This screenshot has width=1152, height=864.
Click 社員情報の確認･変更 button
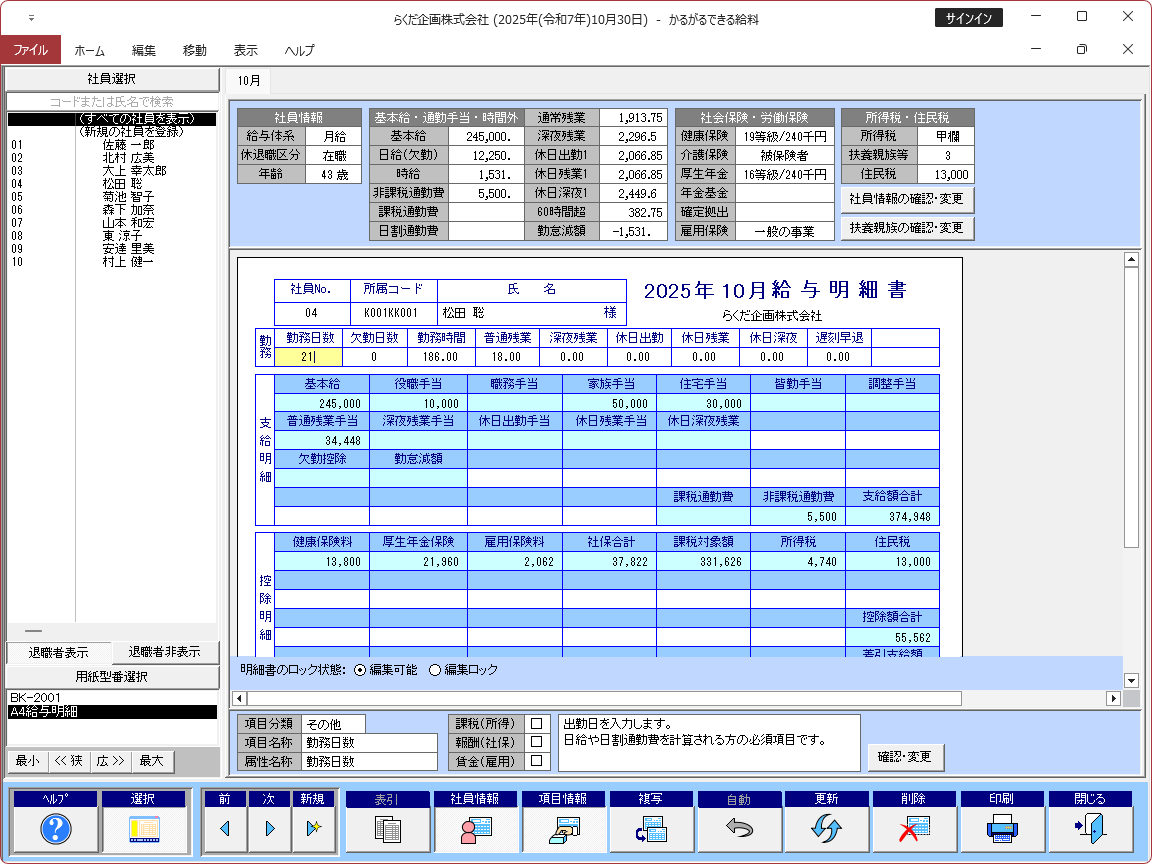click(907, 199)
